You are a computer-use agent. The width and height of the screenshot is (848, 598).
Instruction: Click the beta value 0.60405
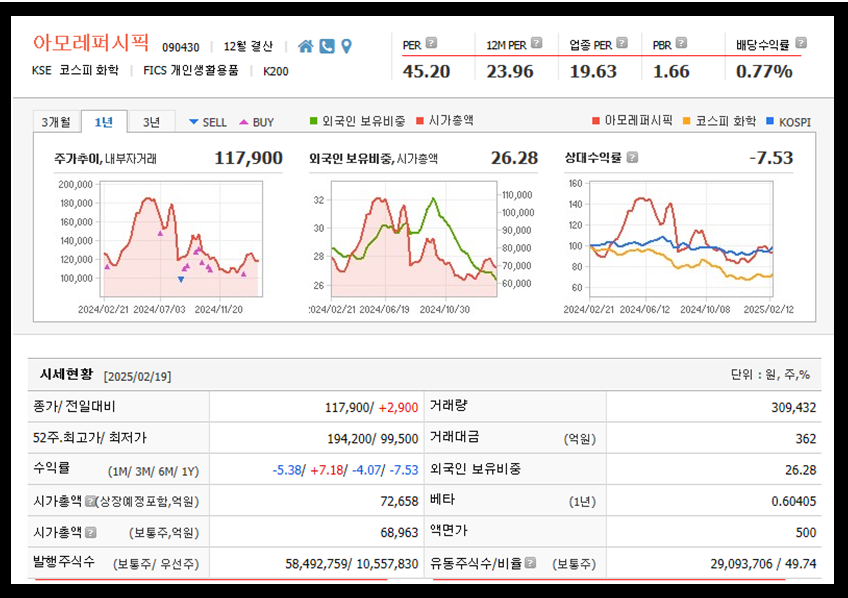pos(793,502)
